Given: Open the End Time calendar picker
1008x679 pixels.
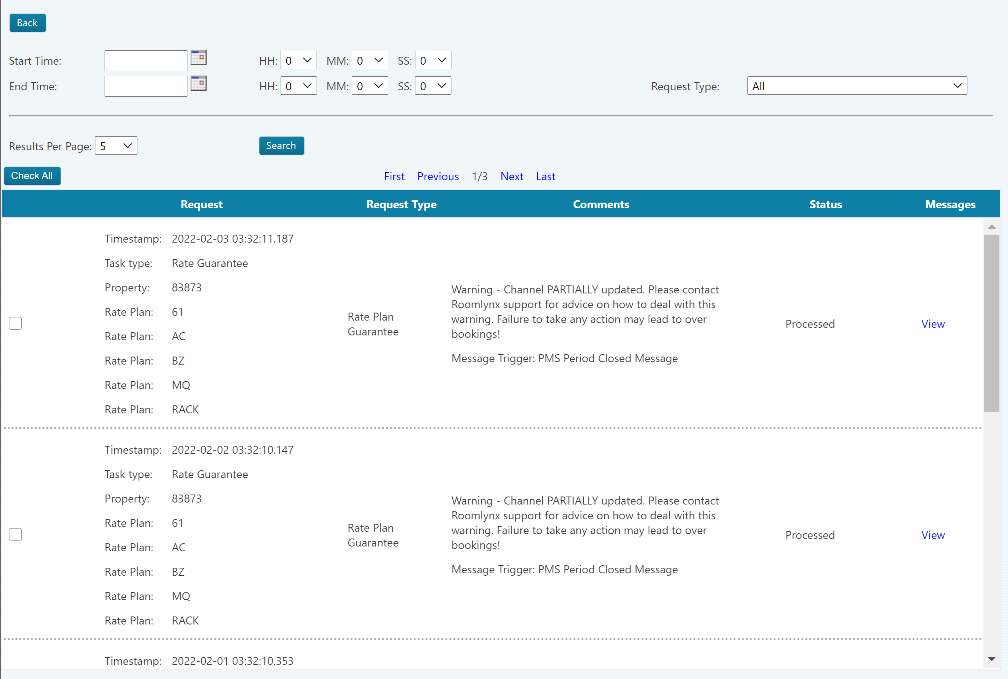Looking at the screenshot, I should (x=199, y=83).
